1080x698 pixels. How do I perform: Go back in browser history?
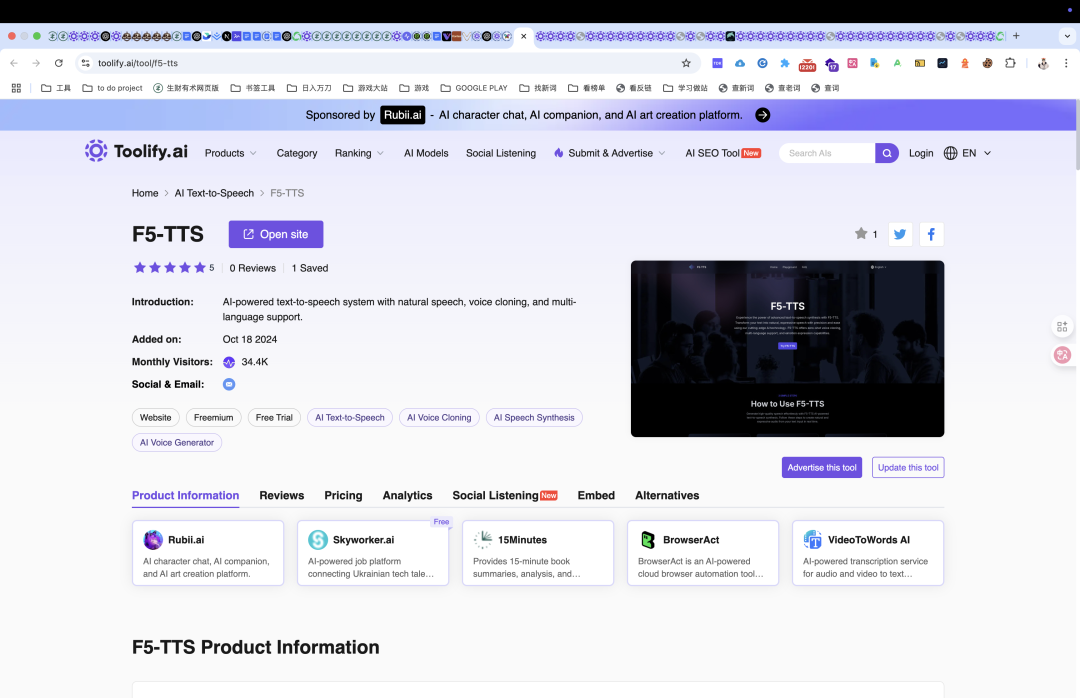point(14,63)
